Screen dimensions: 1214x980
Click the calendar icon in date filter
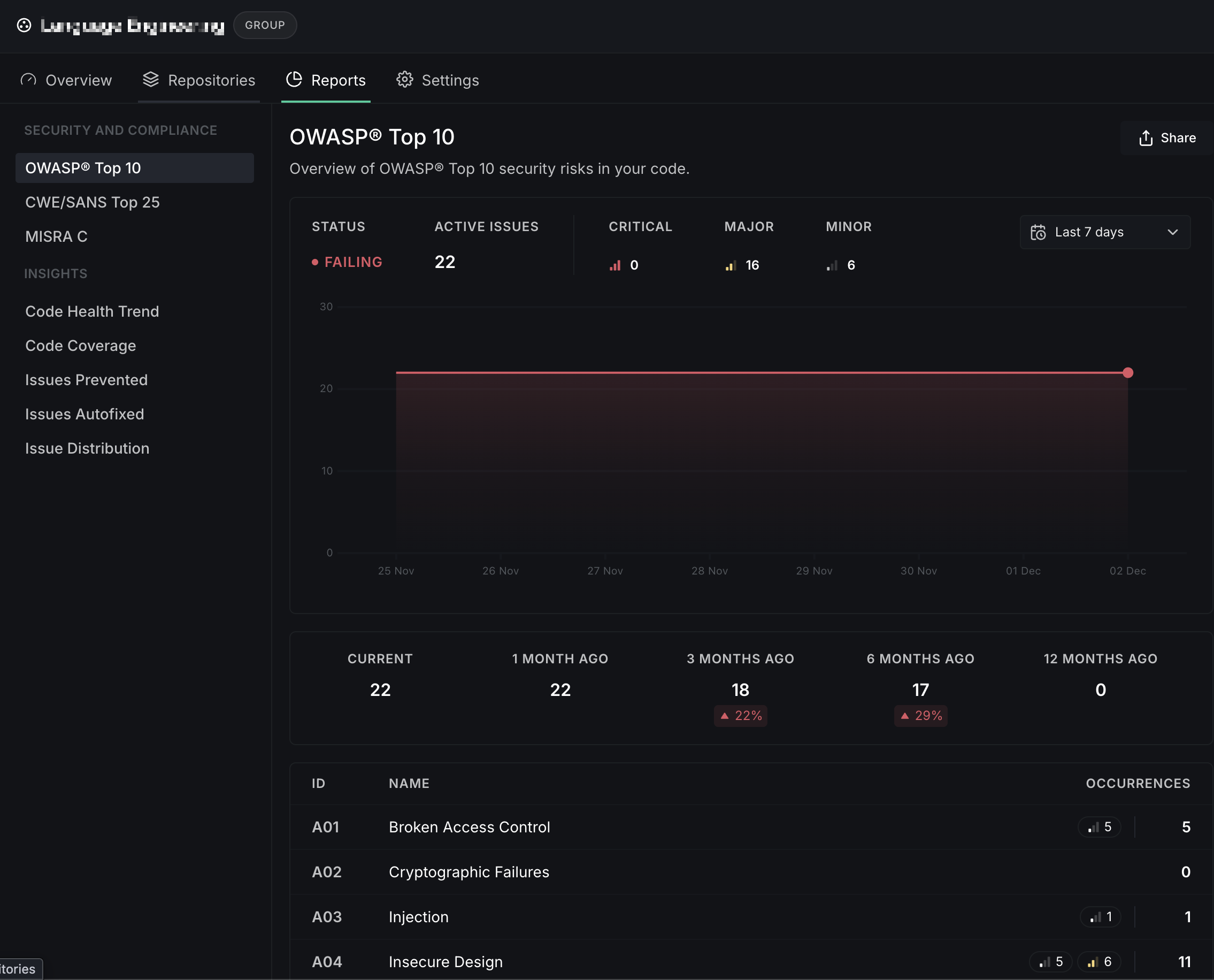click(x=1038, y=233)
